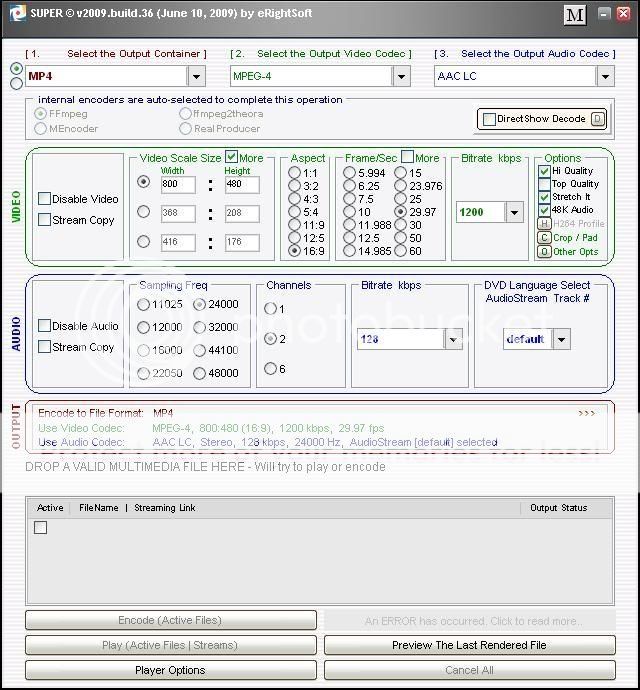This screenshot has height=690, width=640.
Task: Click the Width 800 field
Action: (x=178, y=184)
